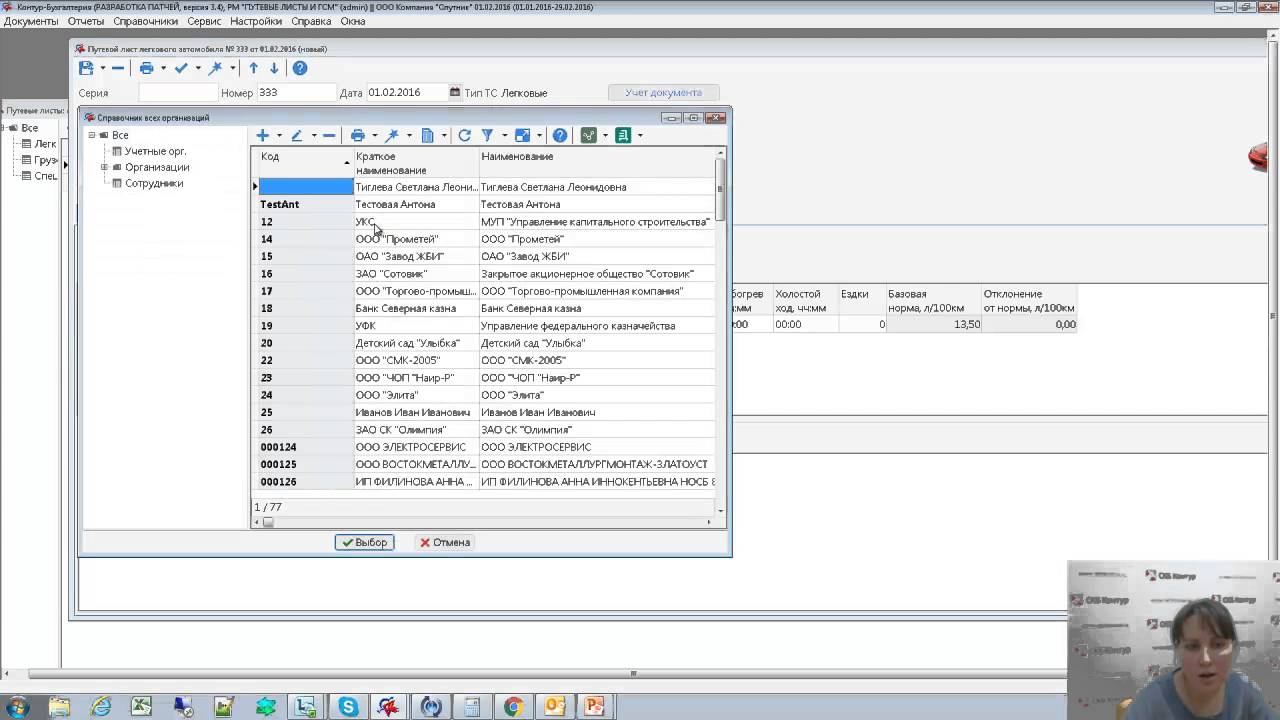Select the 'ООО "Прометей"' short name cell
This screenshot has width=1280, height=720.
point(416,239)
